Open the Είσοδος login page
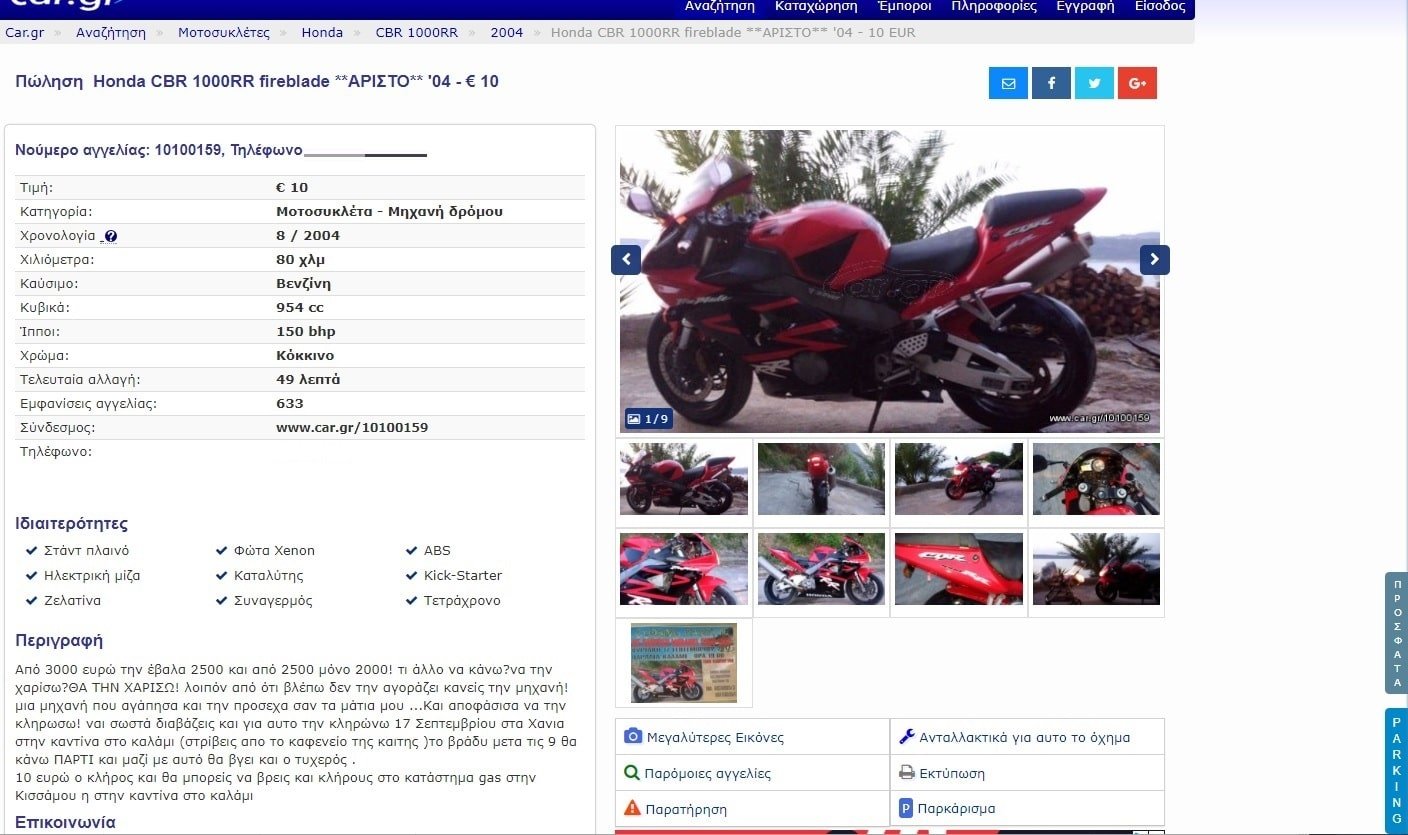Viewport: 1408px width, 835px height. point(1160,6)
